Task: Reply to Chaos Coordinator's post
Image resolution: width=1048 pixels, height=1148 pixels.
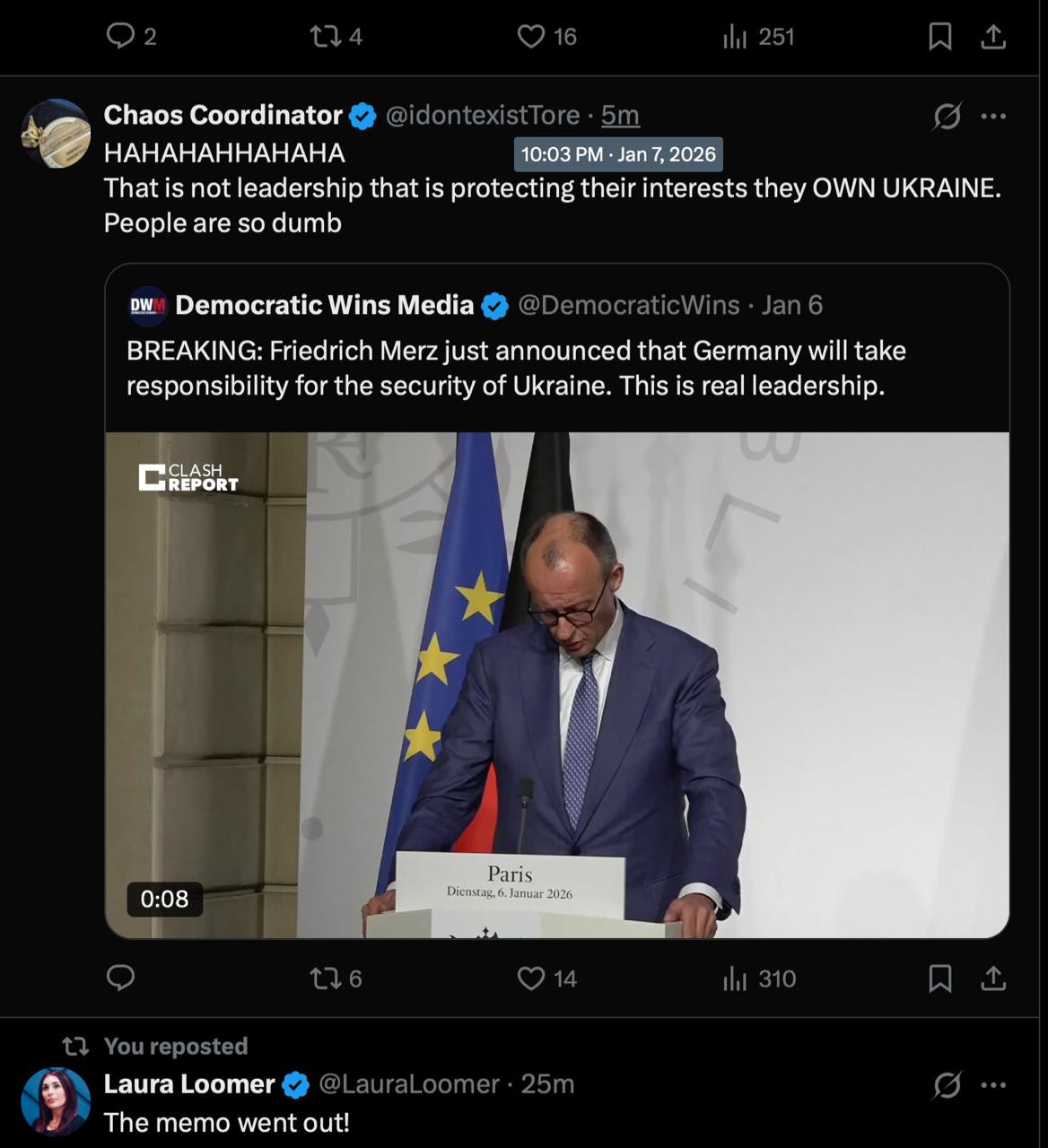Action: (120, 978)
